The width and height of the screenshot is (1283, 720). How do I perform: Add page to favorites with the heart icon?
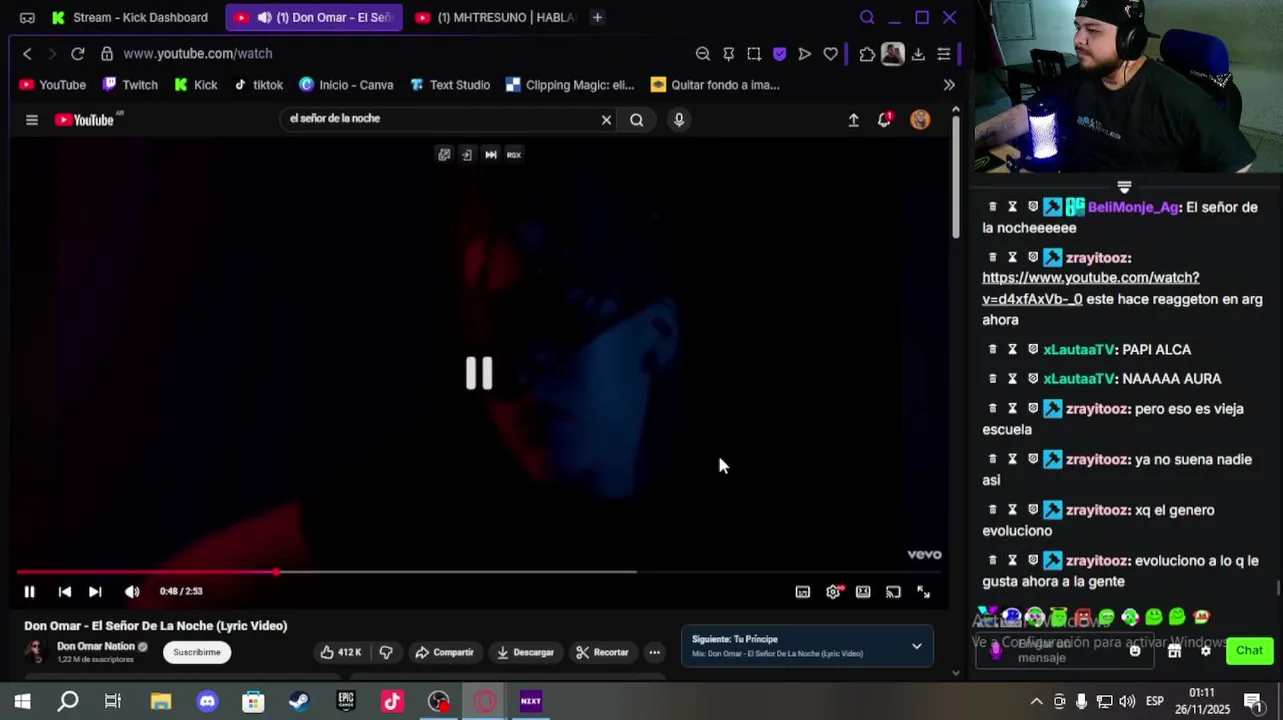tap(830, 54)
